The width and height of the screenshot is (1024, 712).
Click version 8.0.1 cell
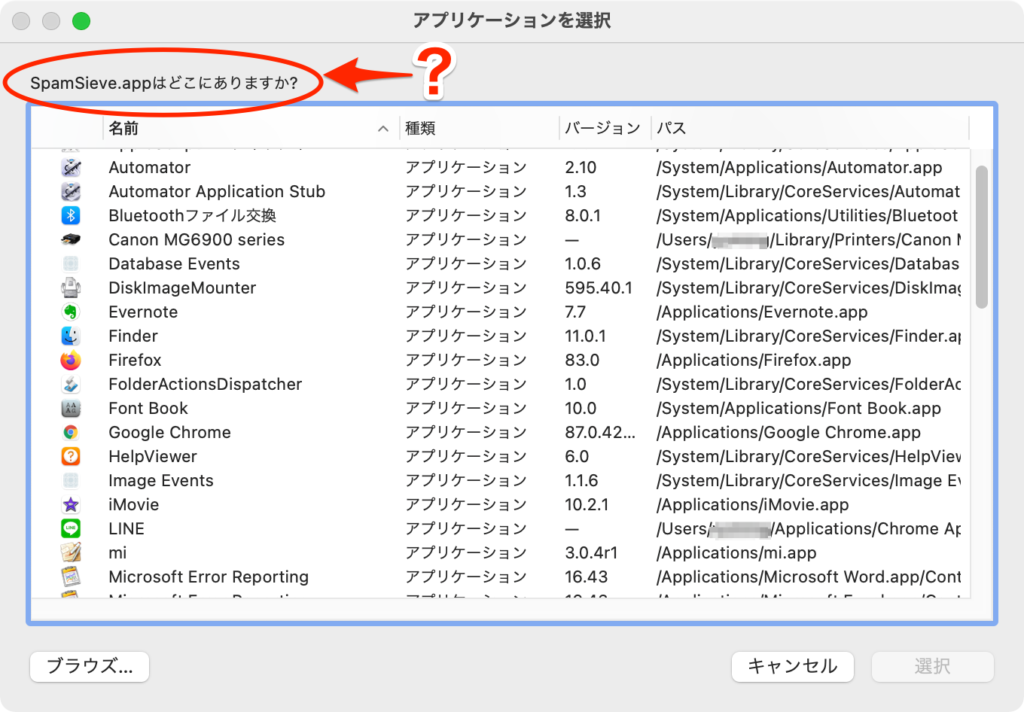tap(583, 216)
